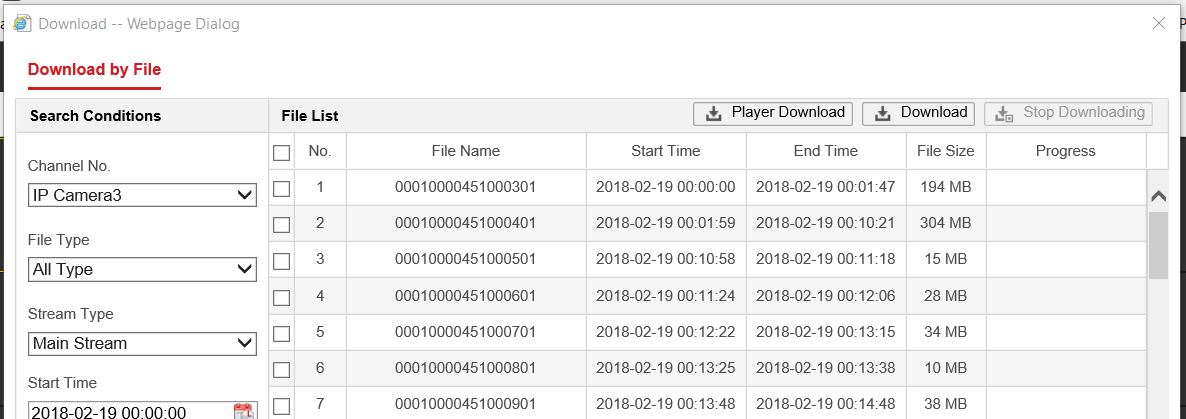Image resolution: width=1186 pixels, height=419 pixels.
Task: Tick the checkbox for file number 5
Action: tap(282, 333)
